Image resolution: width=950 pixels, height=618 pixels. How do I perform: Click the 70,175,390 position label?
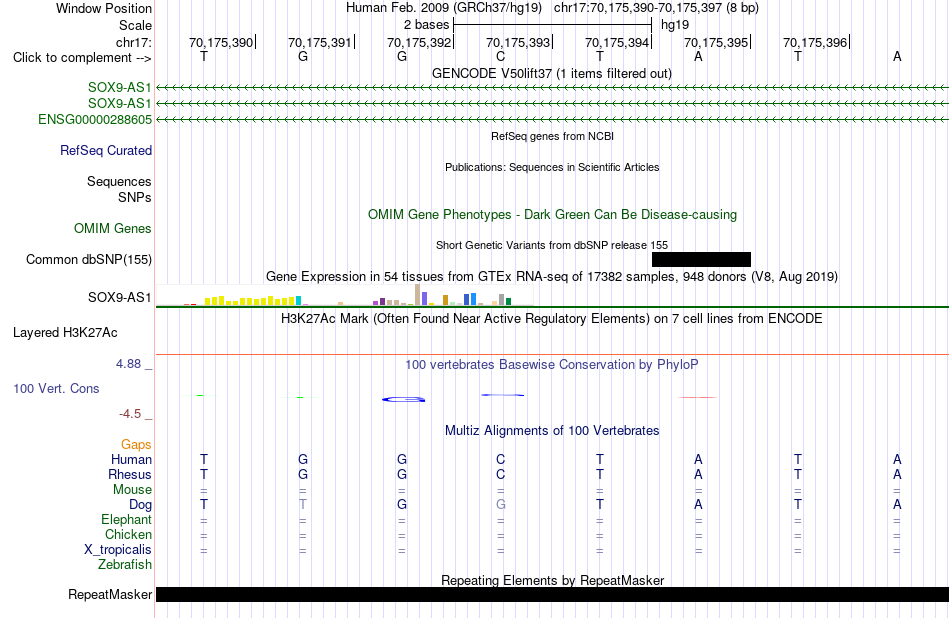(x=221, y=42)
